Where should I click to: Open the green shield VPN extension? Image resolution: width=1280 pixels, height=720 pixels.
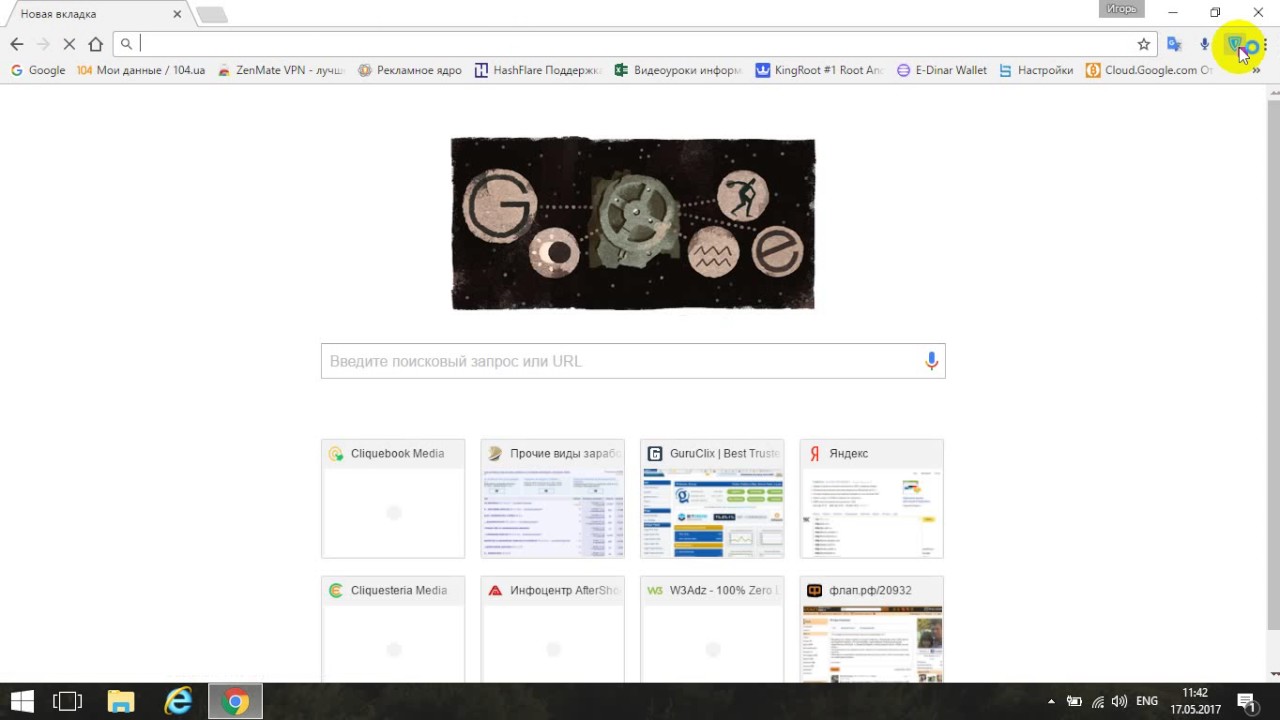pyautogui.click(x=1236, y=44)
